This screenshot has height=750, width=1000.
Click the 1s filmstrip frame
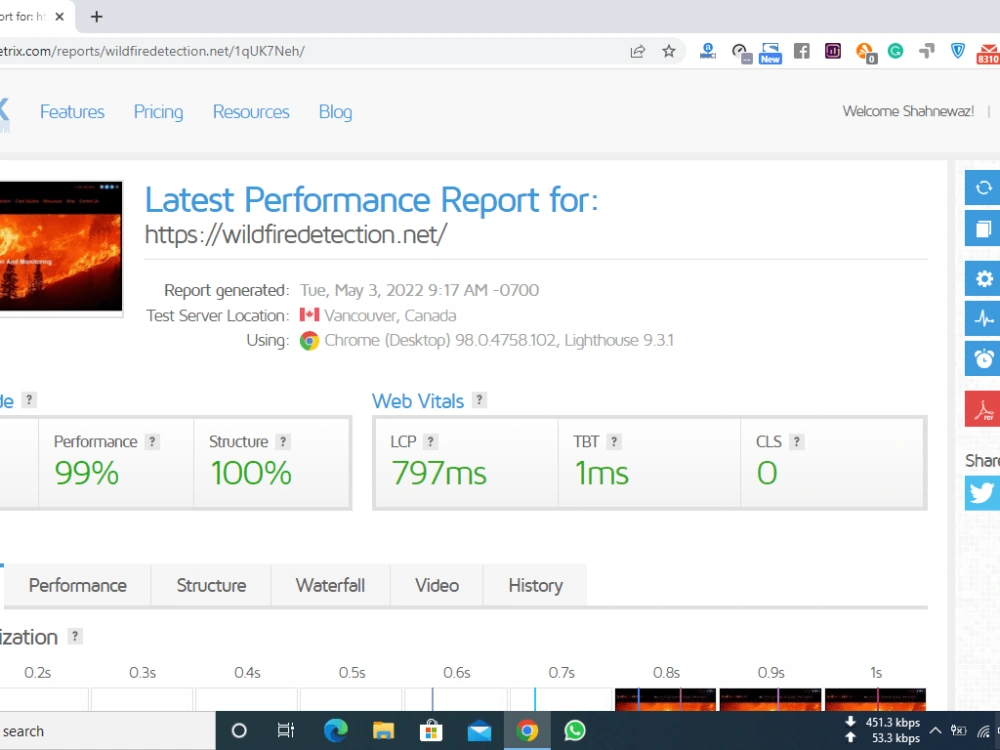point(875,700)
